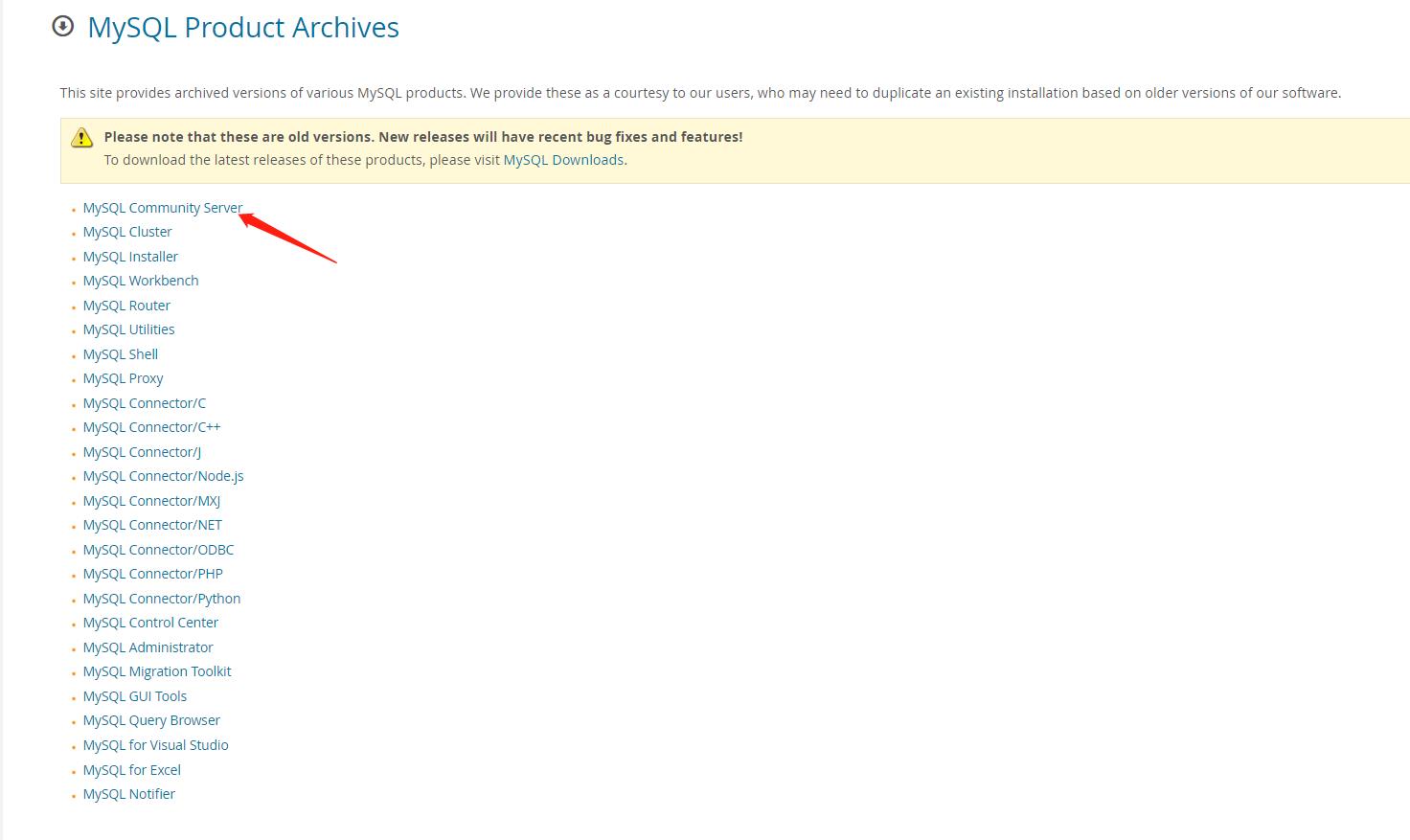The image size is (1410, 840).
Task: Select MySQL Connector/J link
Action: click(142, 452)
